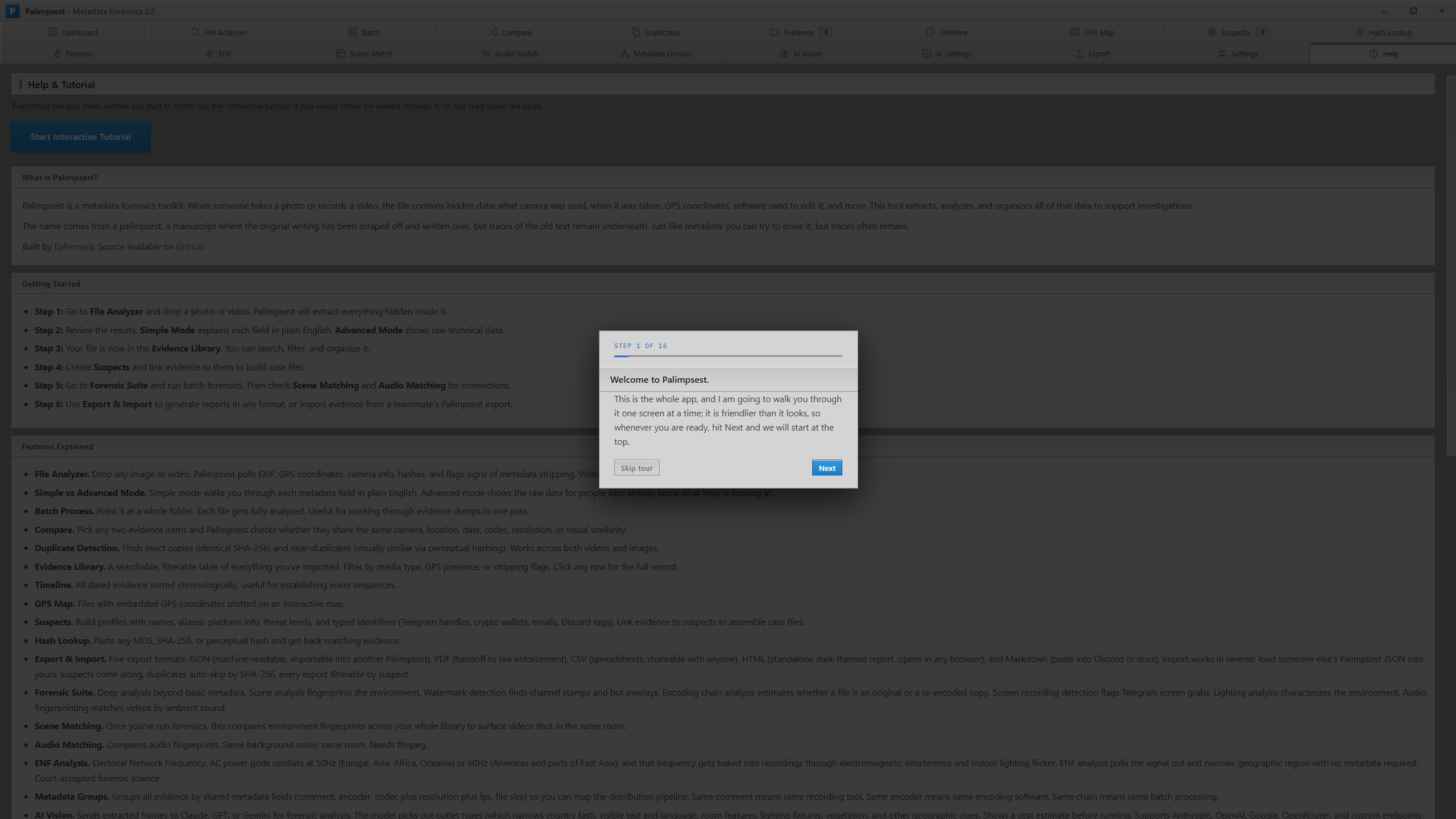
Task: Click the Help question mark icon
Action: click(1374, 53)
